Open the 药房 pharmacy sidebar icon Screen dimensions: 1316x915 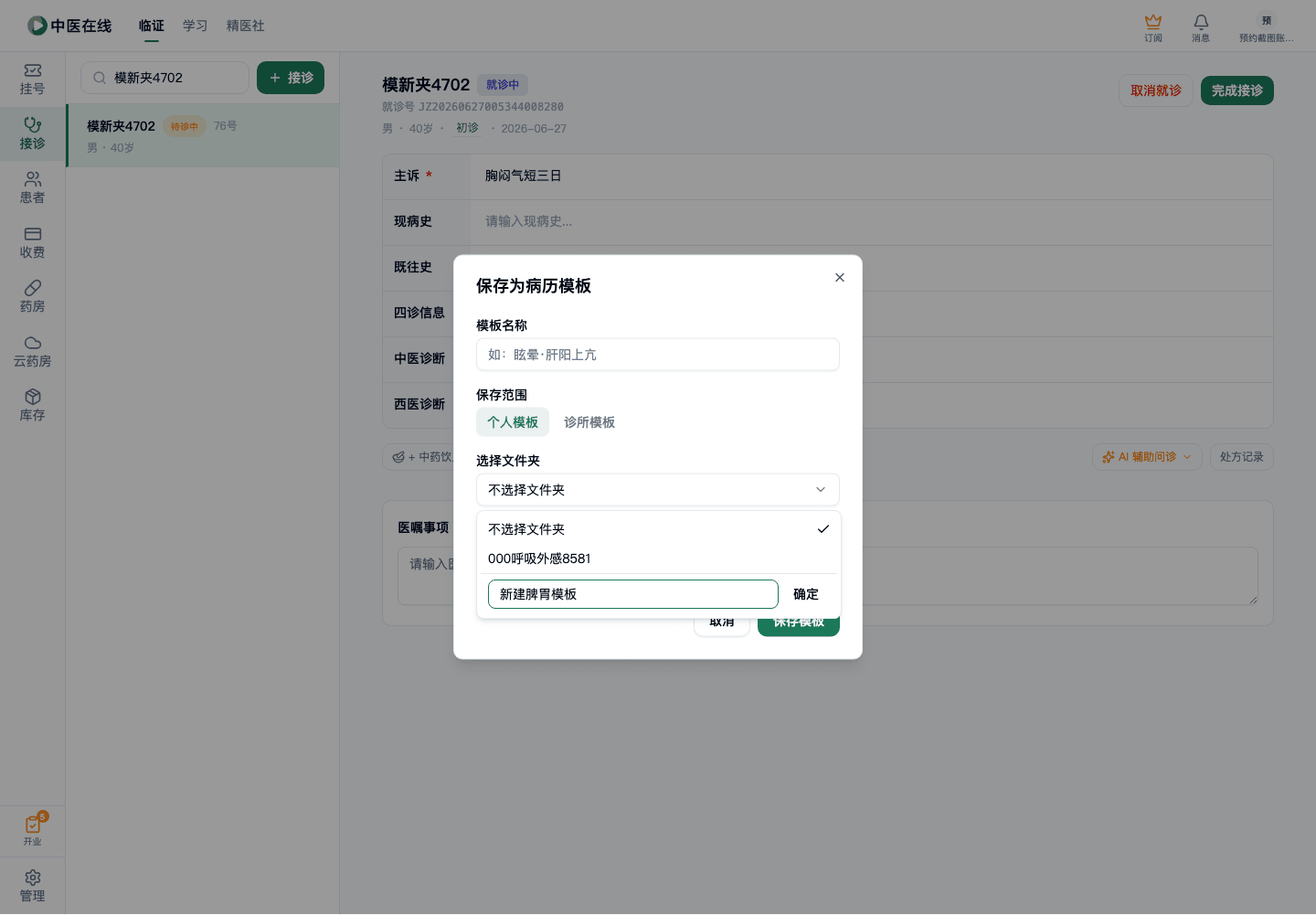(33, 288)
